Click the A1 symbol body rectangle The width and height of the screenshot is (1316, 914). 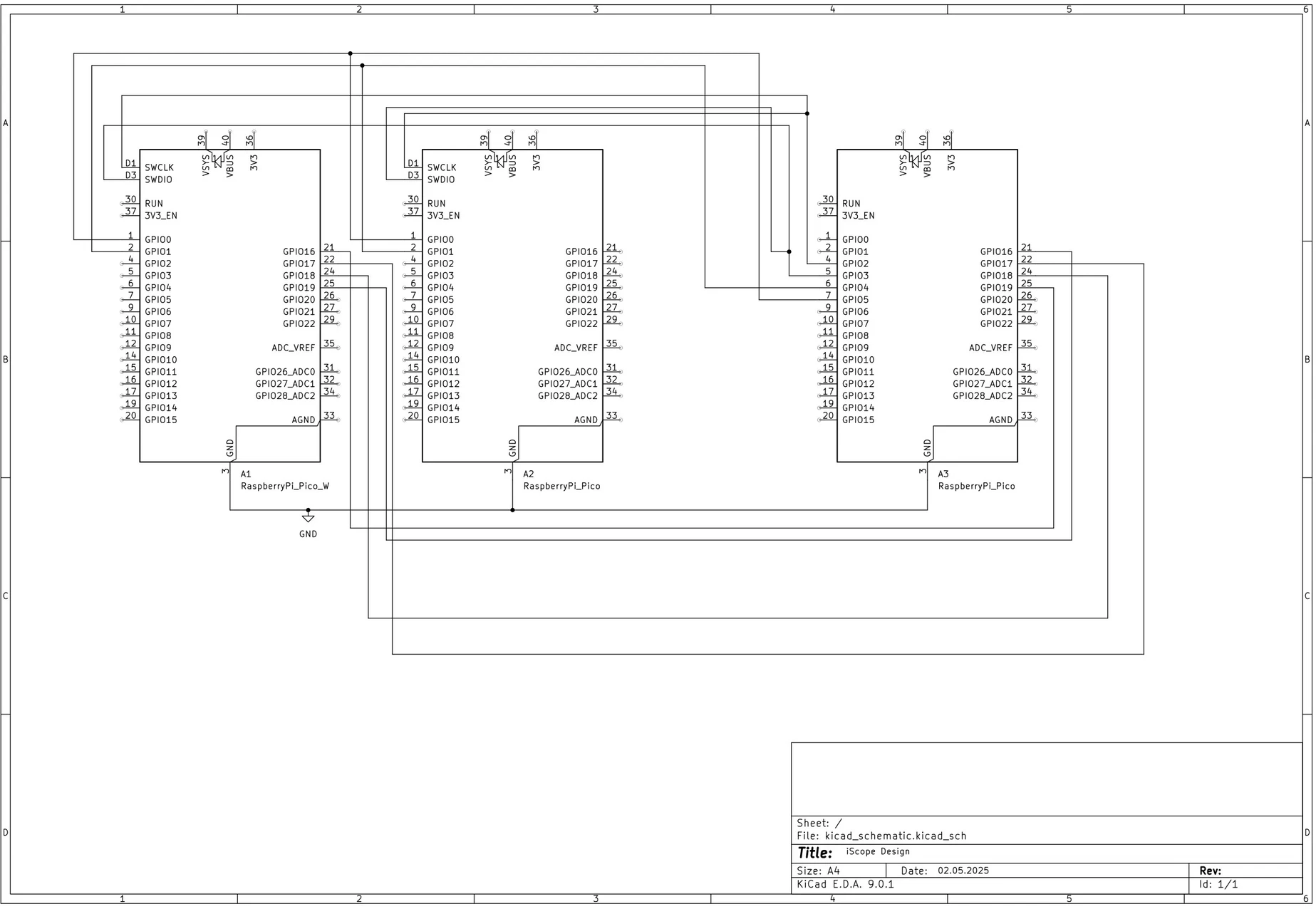coord(230,306)
